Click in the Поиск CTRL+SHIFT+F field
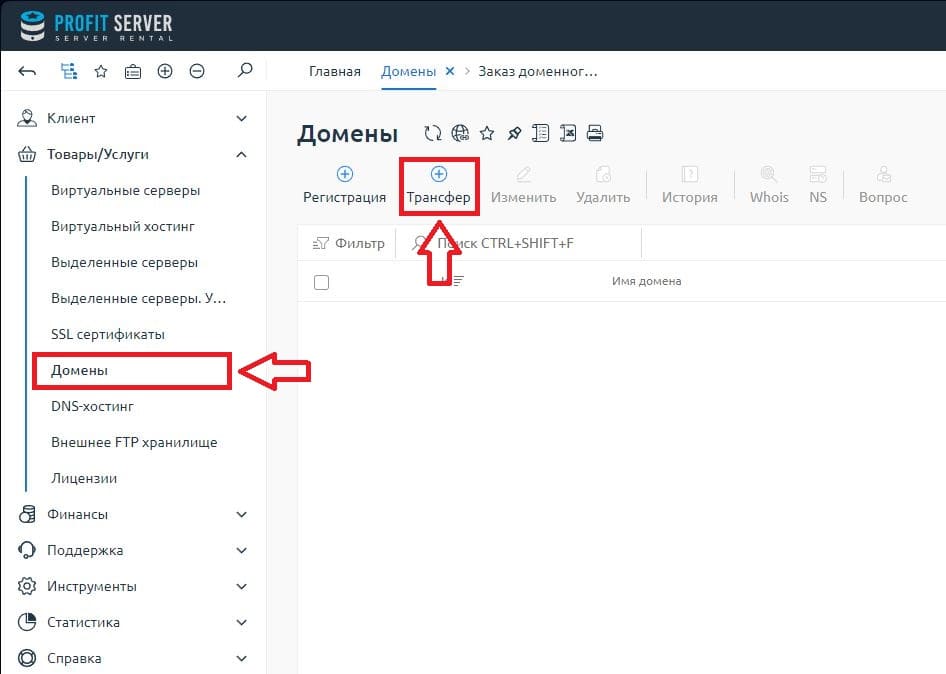The image size is (946, 674). (x=519, y=243)
